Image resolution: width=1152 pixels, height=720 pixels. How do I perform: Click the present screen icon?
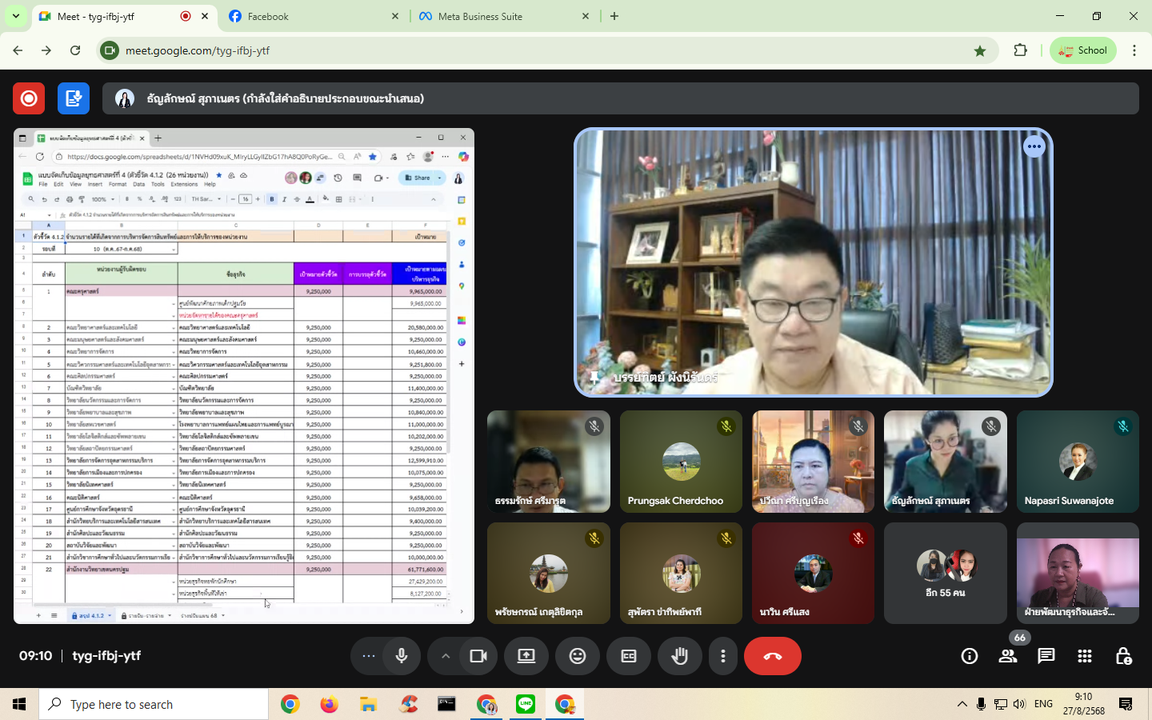pos(526,656)
